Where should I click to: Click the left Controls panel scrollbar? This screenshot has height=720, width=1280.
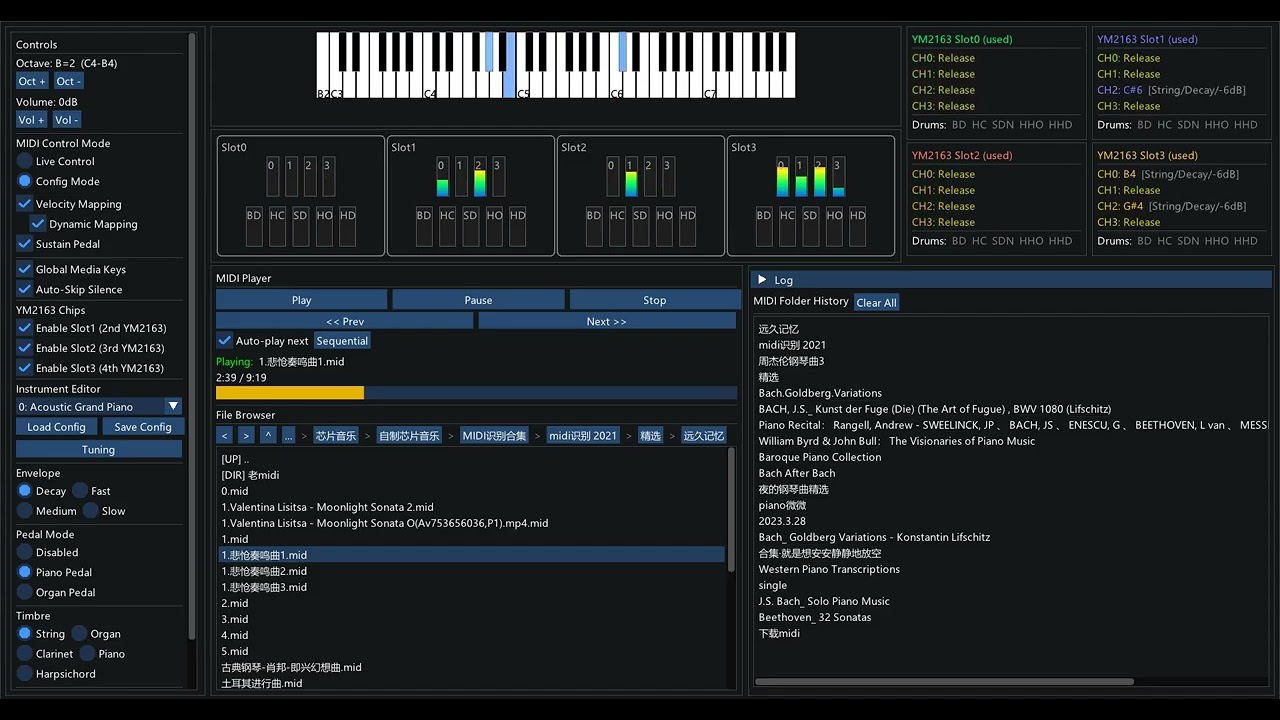coord(192,335)
